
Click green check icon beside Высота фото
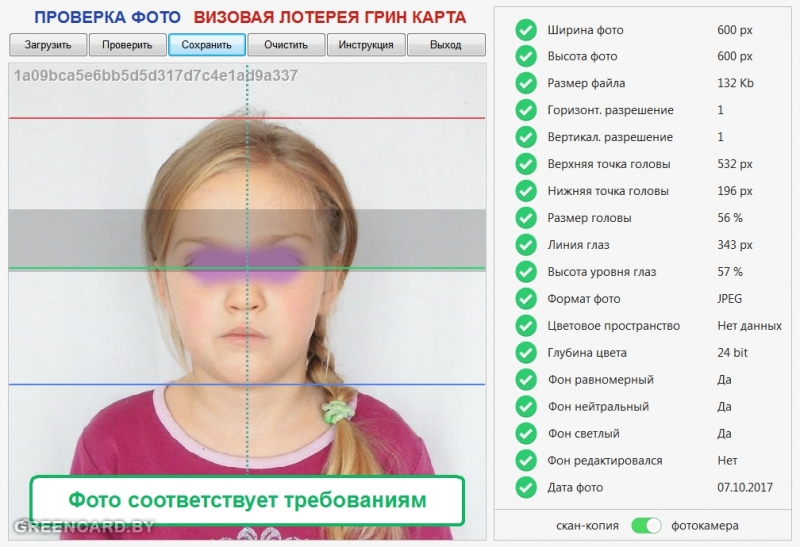pos(526,56)
